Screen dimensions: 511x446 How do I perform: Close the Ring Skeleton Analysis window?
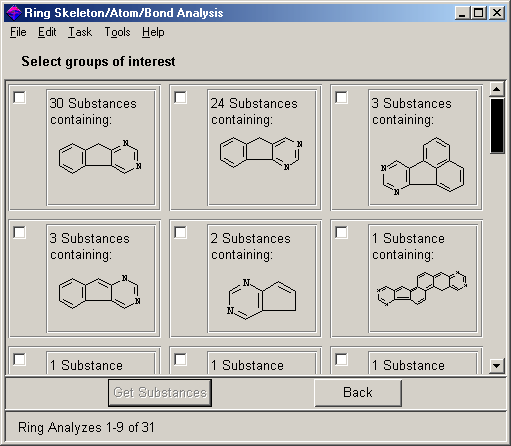click(497, 13)
